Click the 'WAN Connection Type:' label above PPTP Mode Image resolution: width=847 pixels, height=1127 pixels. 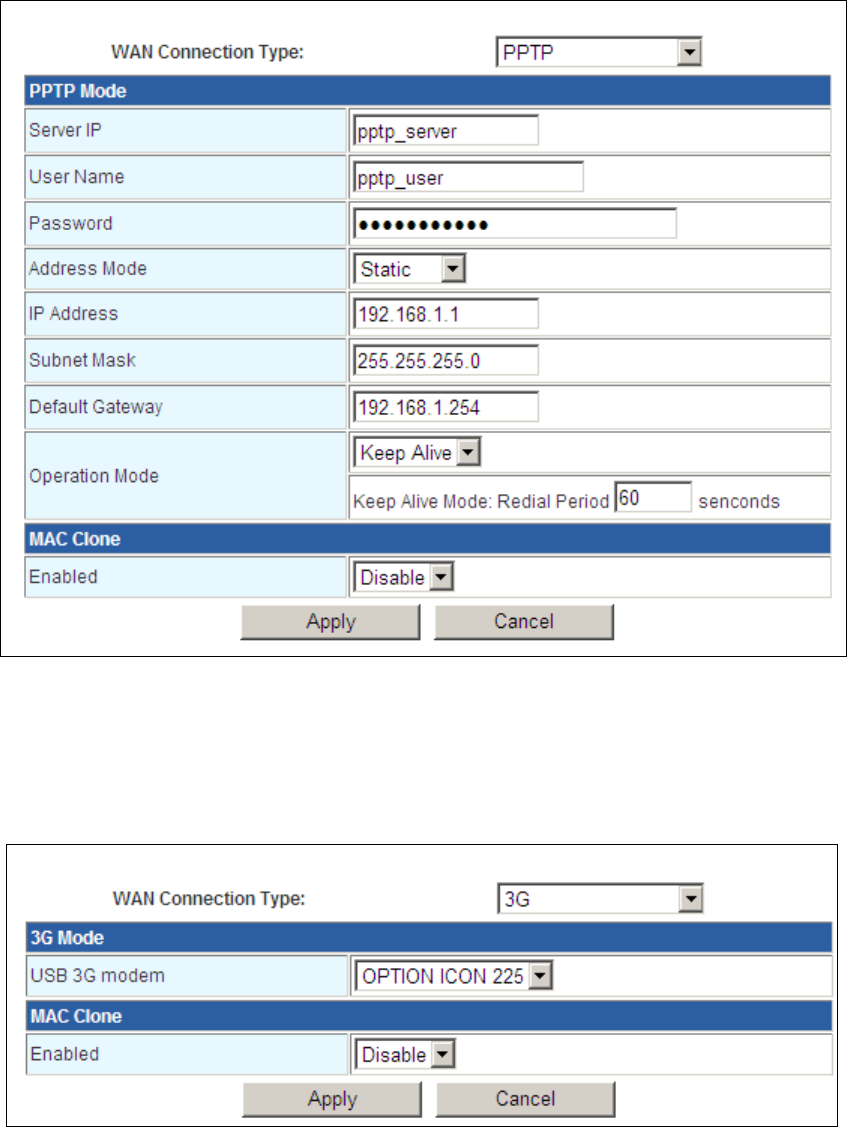(x=208, y=52)
